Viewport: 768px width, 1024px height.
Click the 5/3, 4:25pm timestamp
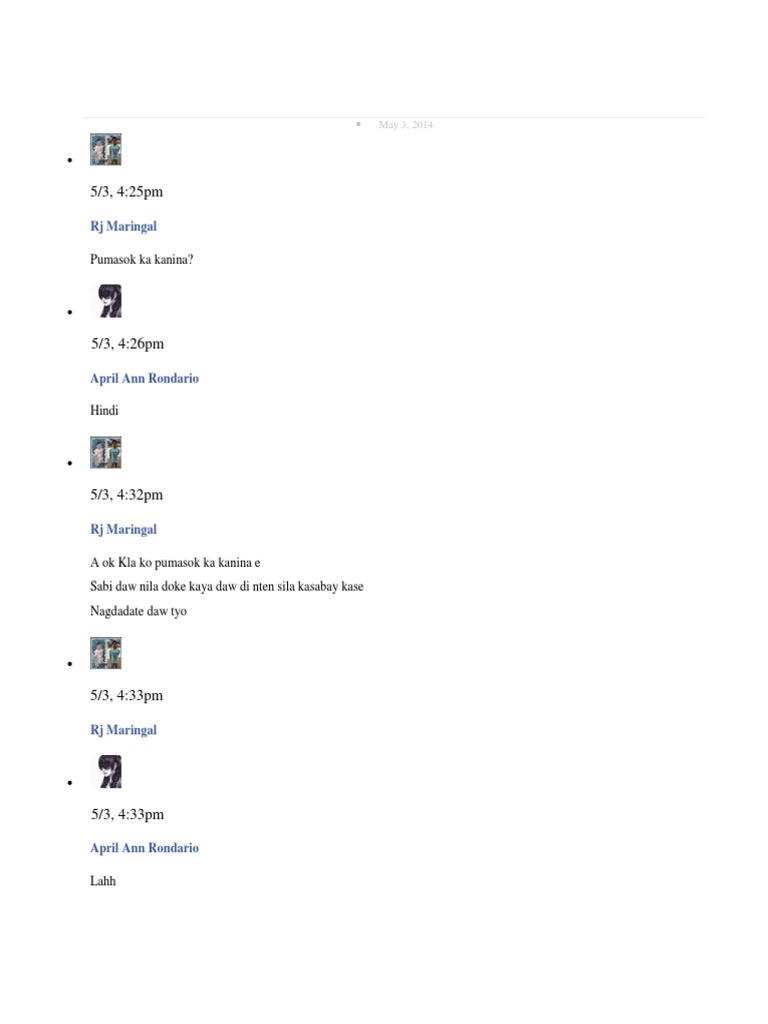point(127,192)
